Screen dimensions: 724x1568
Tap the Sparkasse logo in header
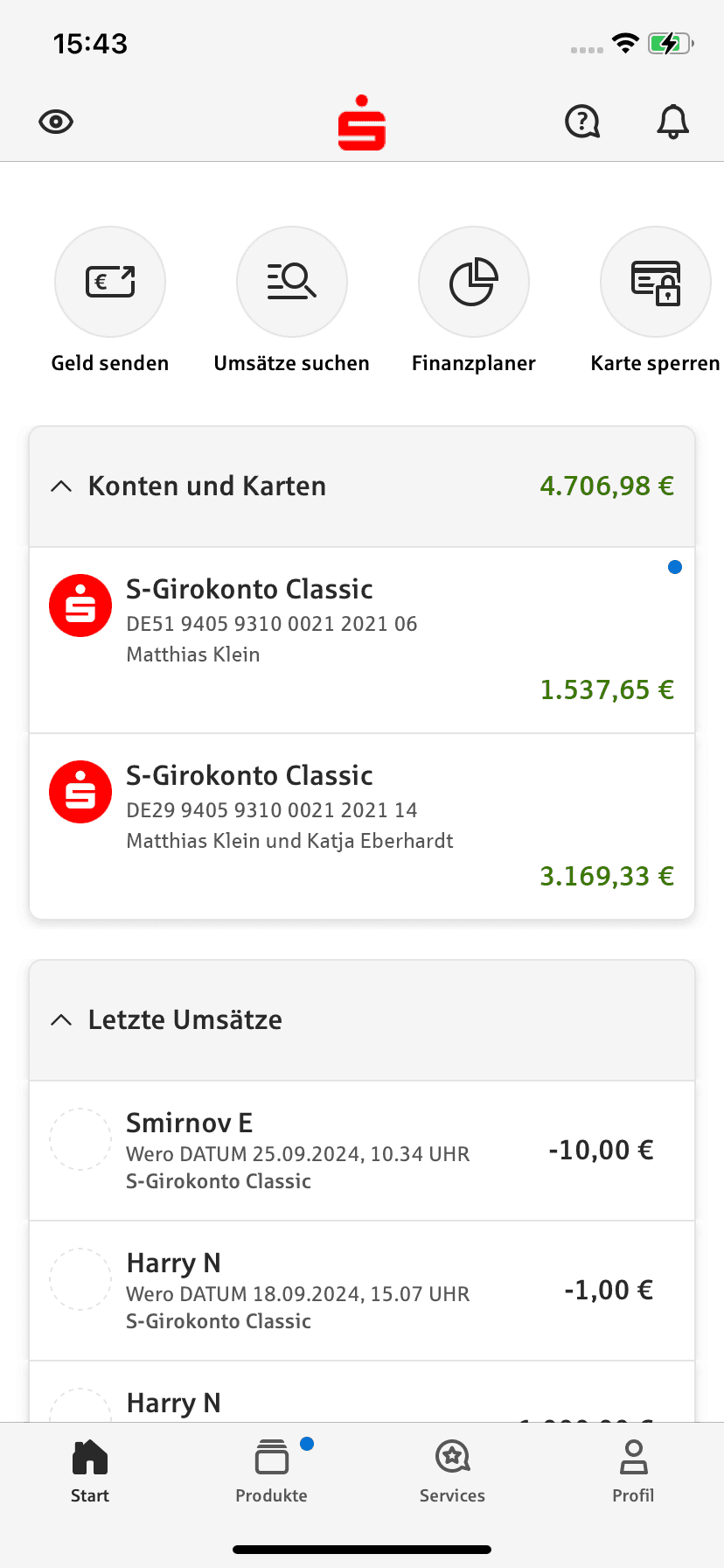click(362, 123)
